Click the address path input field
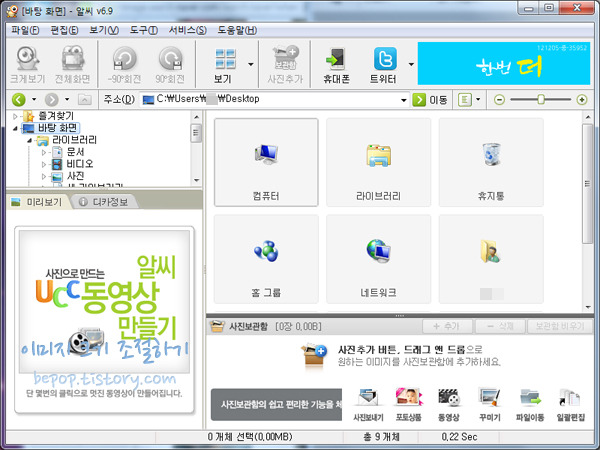Screen dimensions: 600x450 [x=270, y=99]
